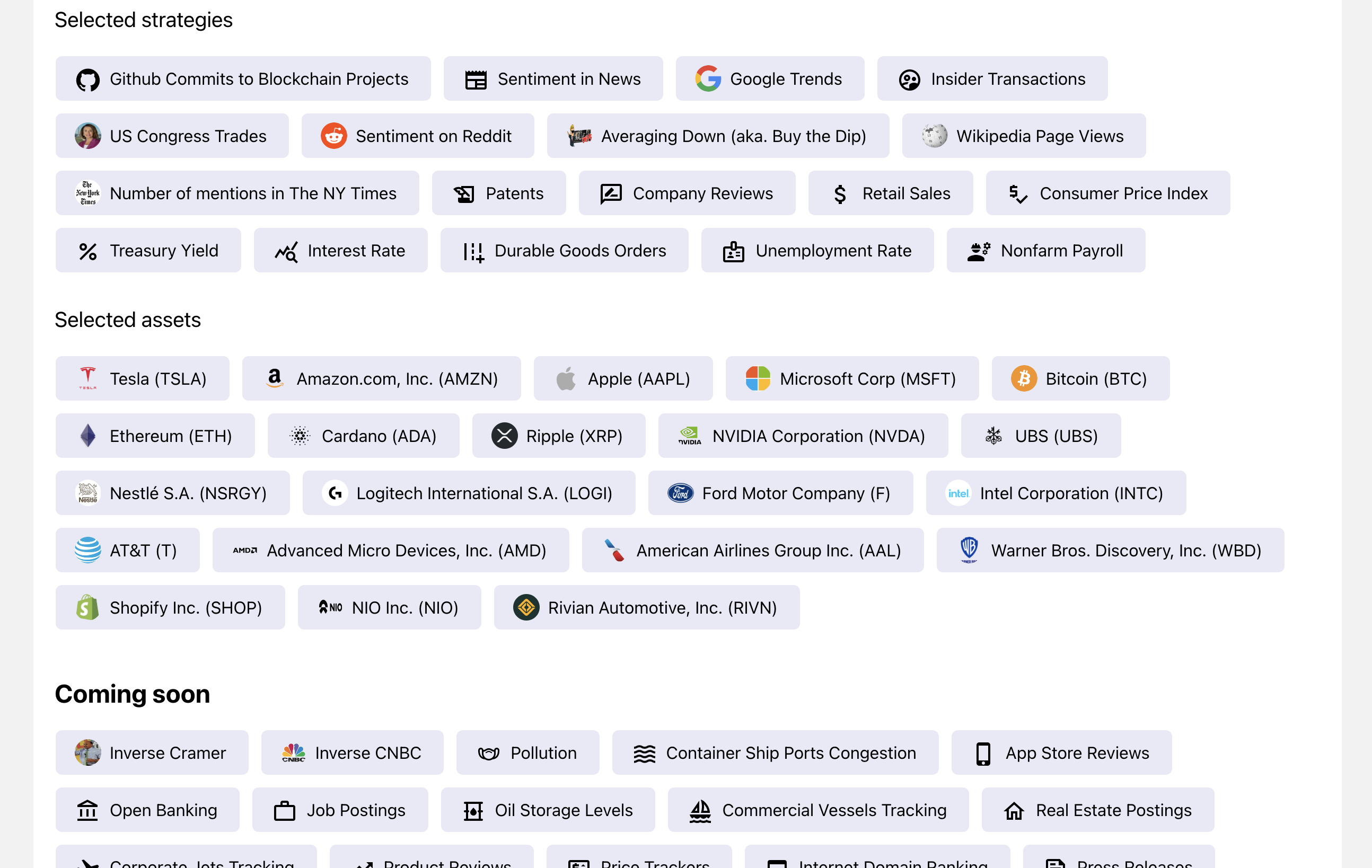Click the black Ripple X icon

pos(504,436)
